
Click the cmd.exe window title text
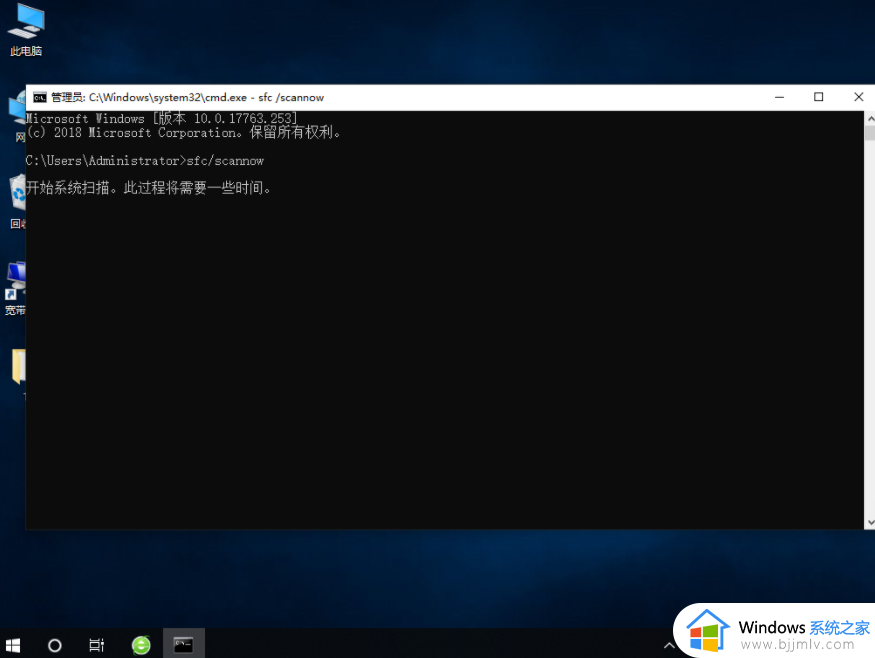[x=188, y=98]
